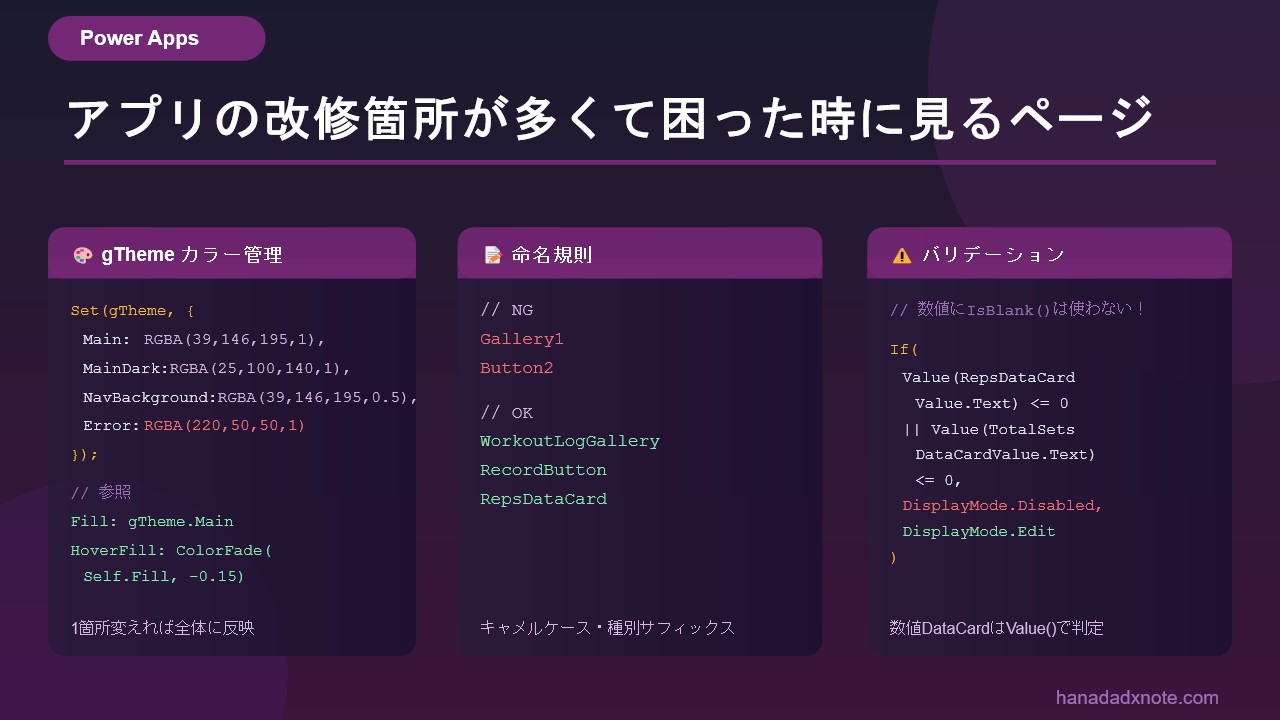The image size is (1280, 720).
Task: Click the line || Value(TotalSets
Action: (x=988, y=430)
